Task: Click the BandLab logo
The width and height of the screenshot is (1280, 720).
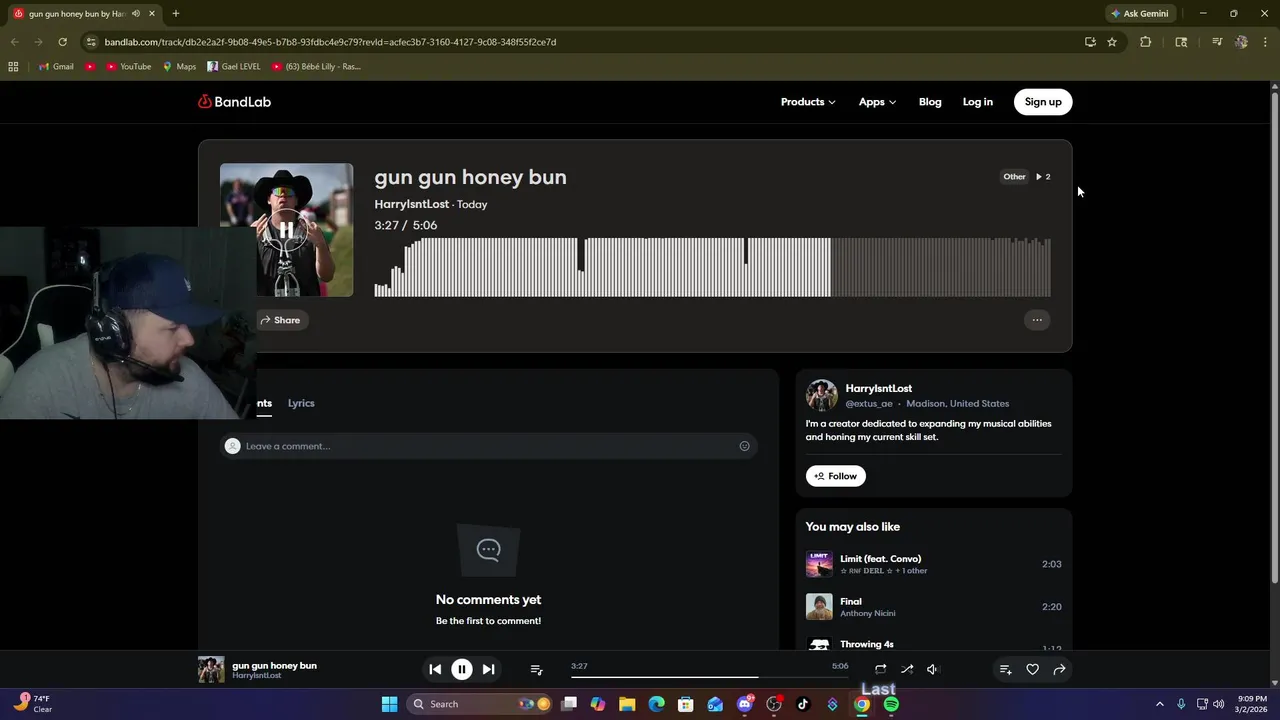Action: point(234,102)
